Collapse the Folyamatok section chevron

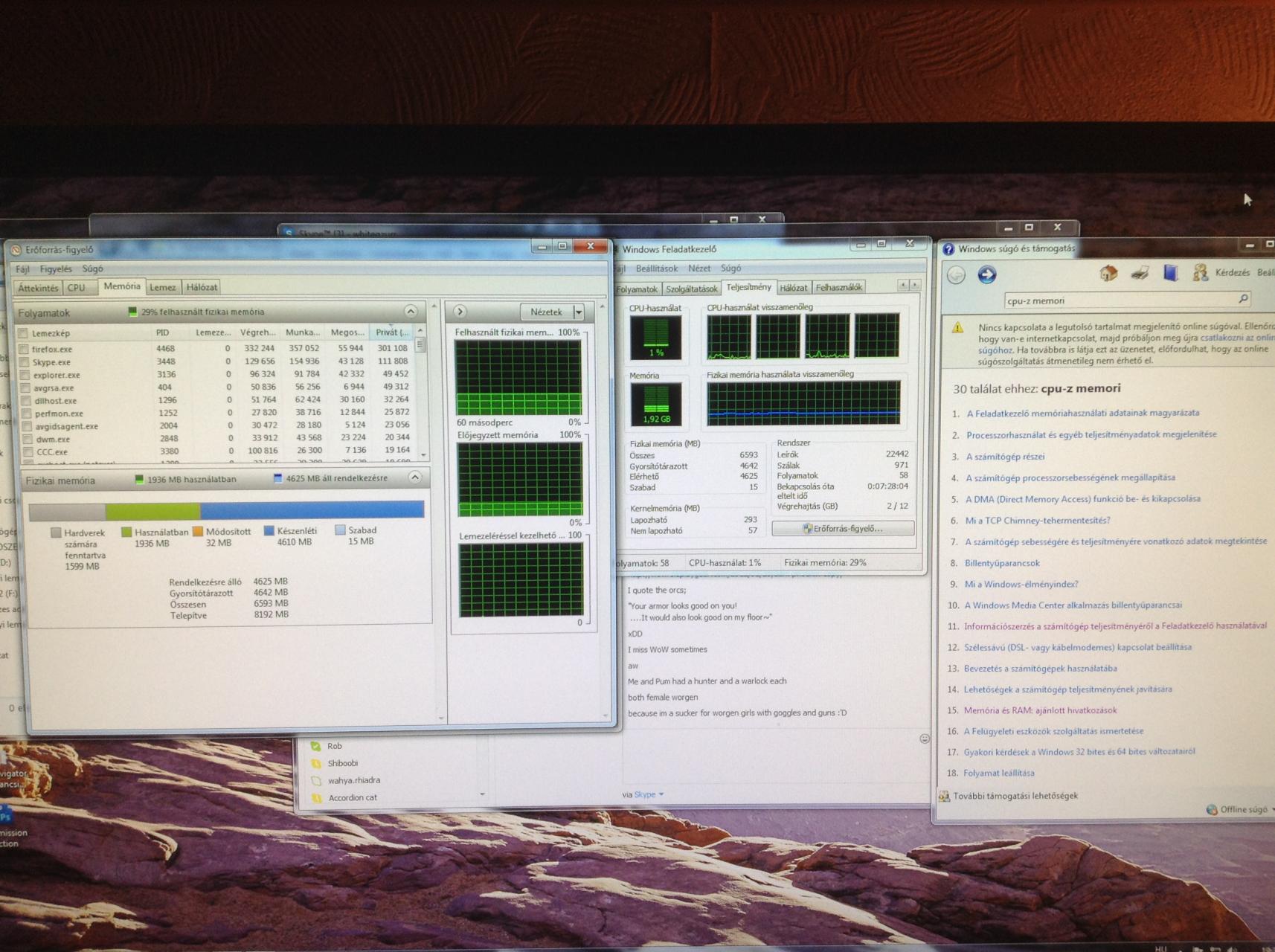[411, 311]
